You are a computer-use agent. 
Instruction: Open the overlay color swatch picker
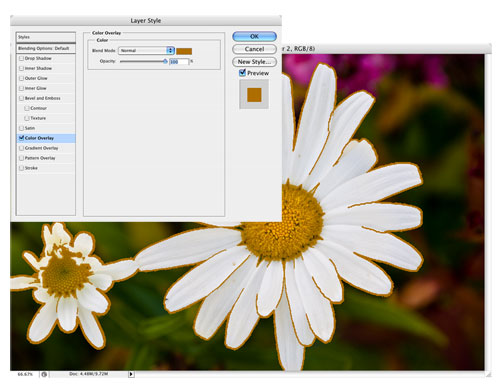(184, 51)
